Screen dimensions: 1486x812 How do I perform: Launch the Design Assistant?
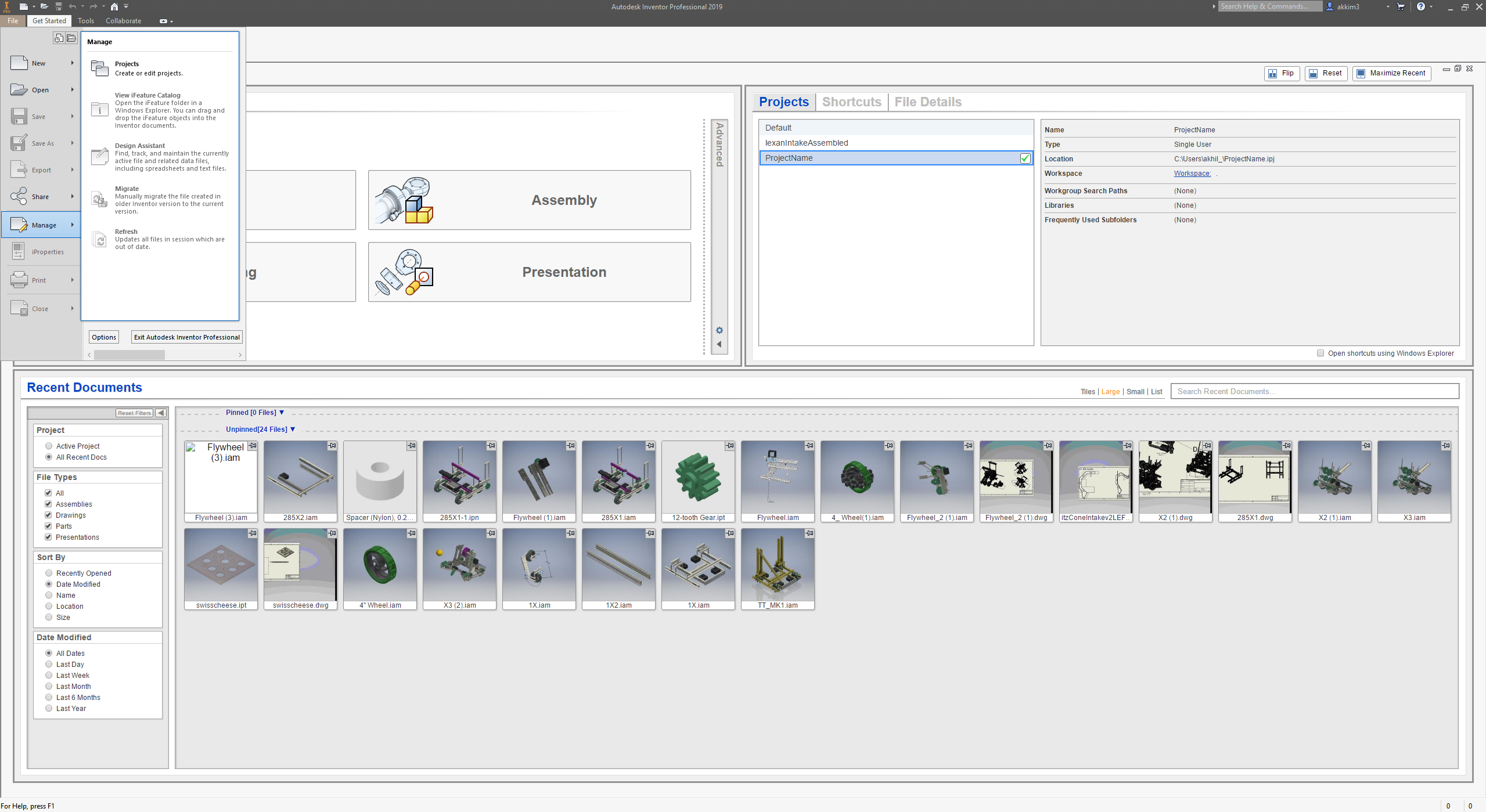(x=140, y=146)
